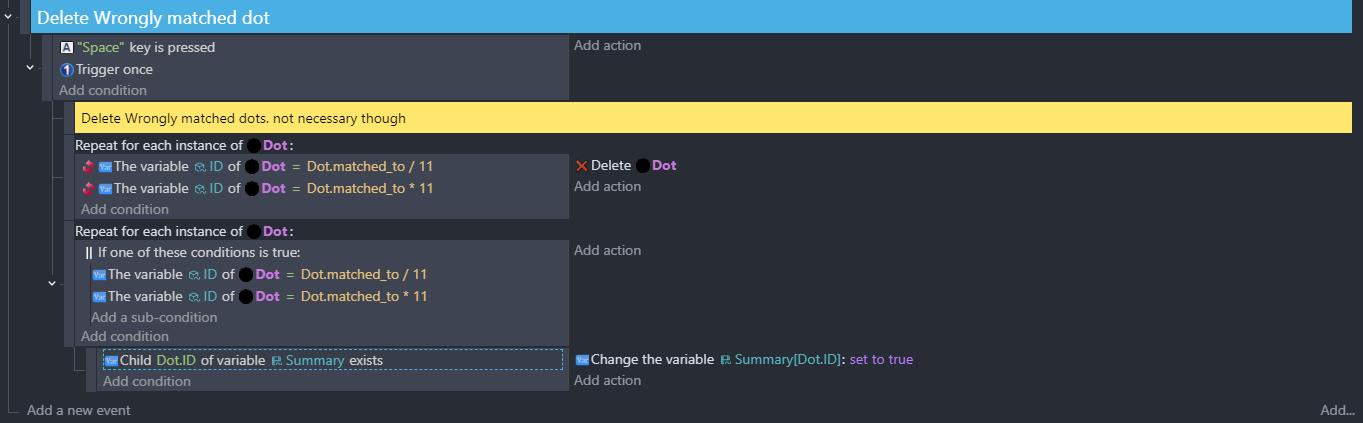1363x423 pixels.
Task: Collapse the Space key pressed event chevron
Action: click(x=30, y=68)
